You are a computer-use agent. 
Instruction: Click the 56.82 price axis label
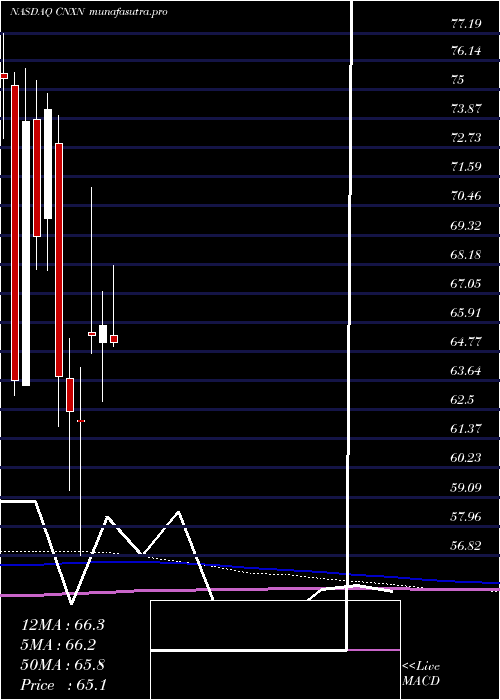(466, 546)
